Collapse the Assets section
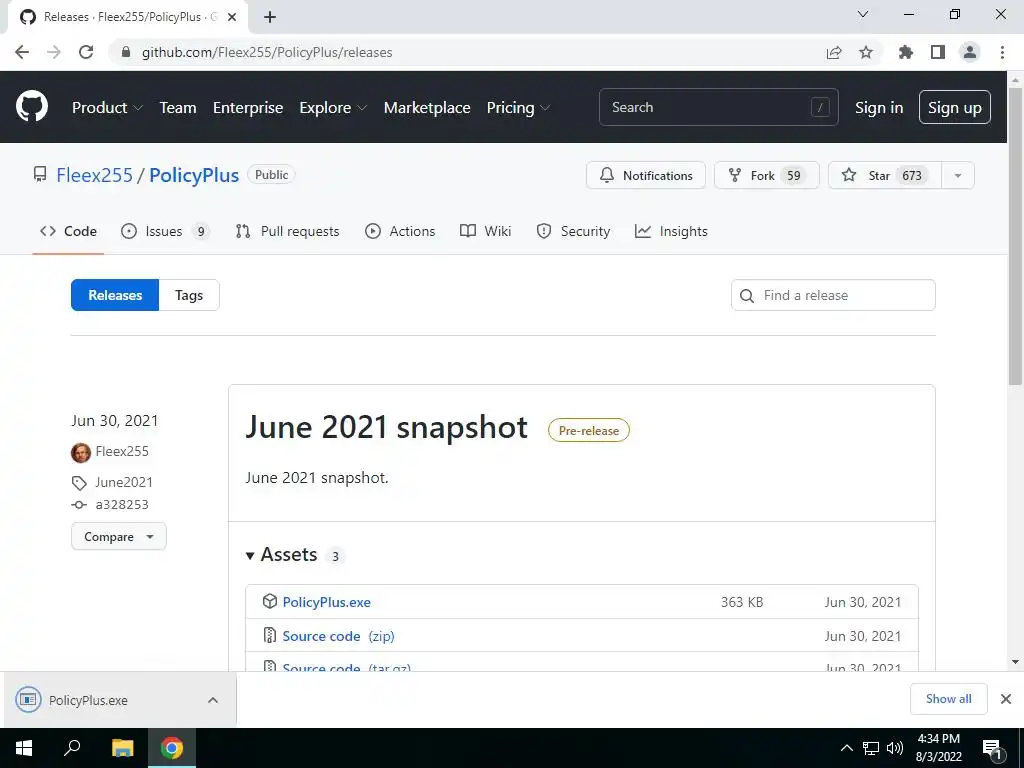This screenshot has height=768, width=1024. 281,555
